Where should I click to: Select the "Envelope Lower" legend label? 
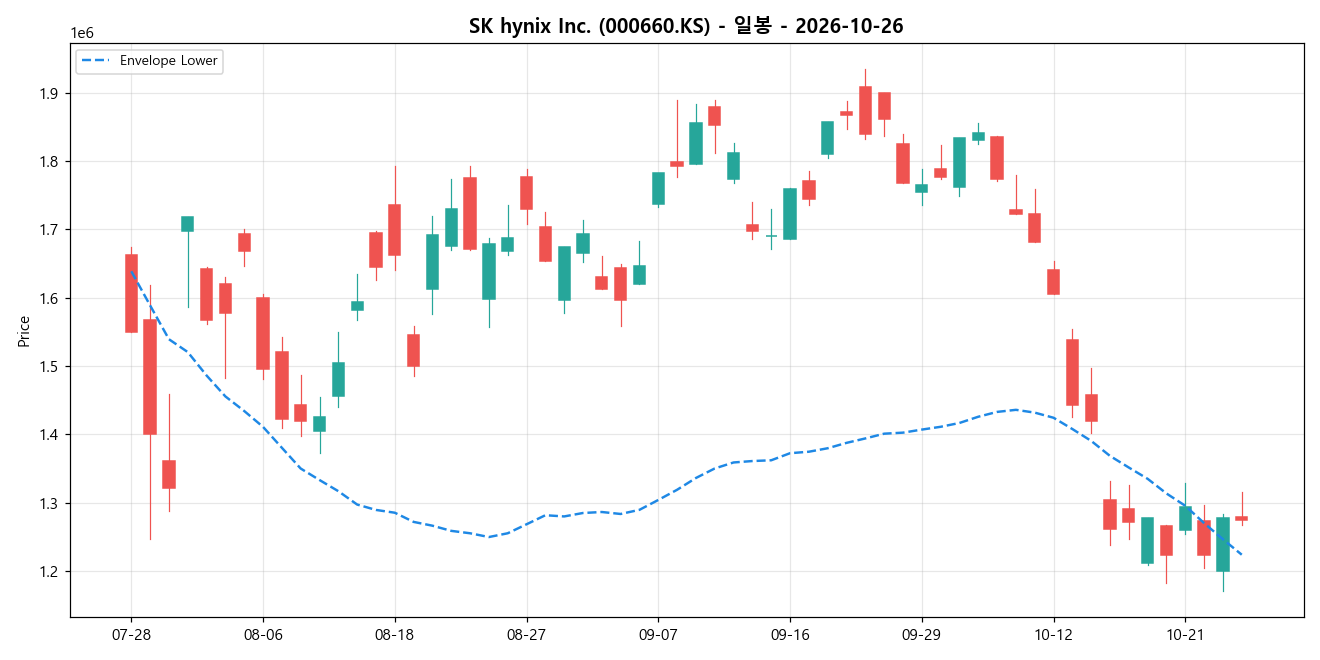[168, 61]
